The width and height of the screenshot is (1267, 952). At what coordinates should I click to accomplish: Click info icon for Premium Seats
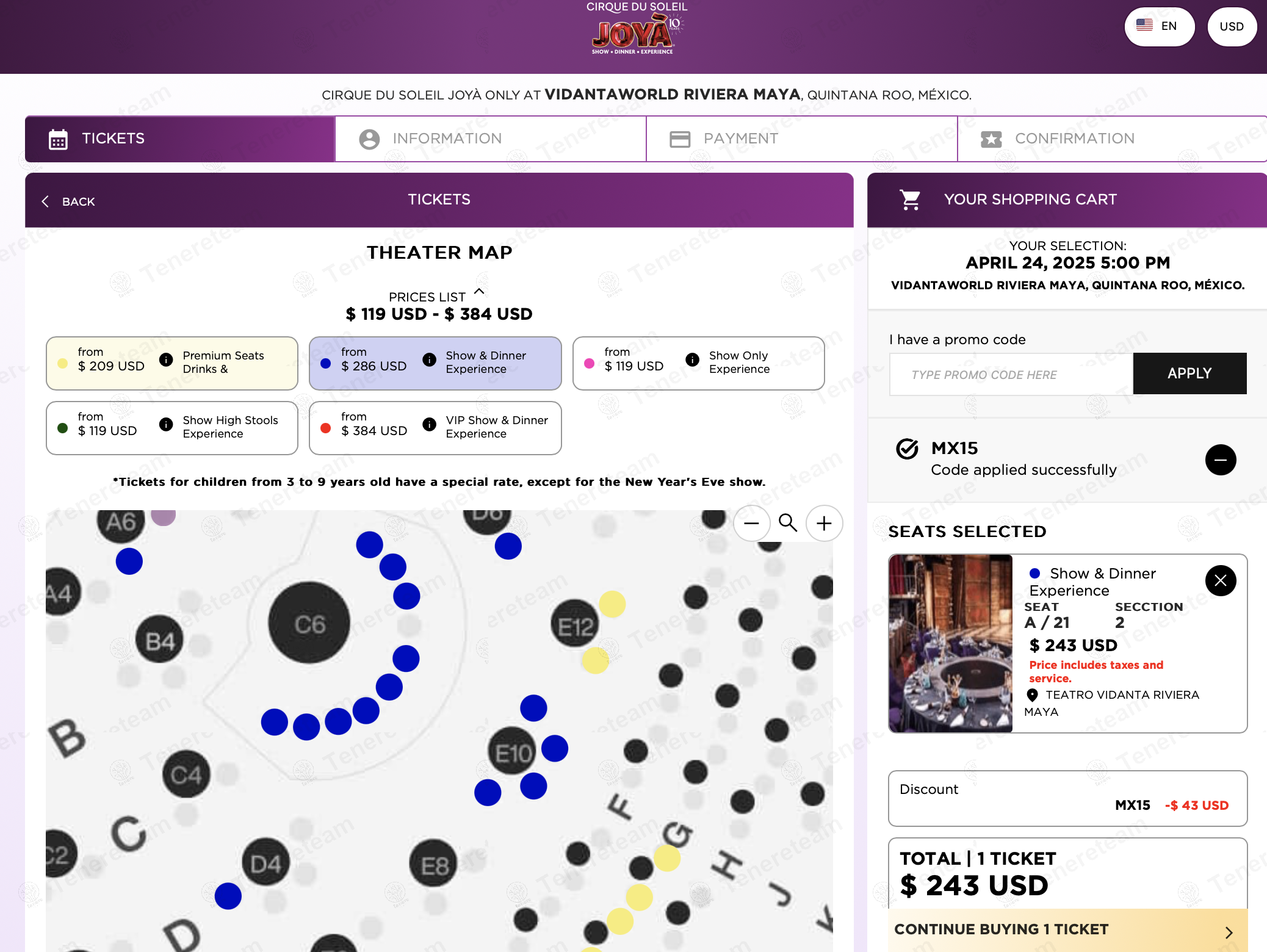pos(166,360)
